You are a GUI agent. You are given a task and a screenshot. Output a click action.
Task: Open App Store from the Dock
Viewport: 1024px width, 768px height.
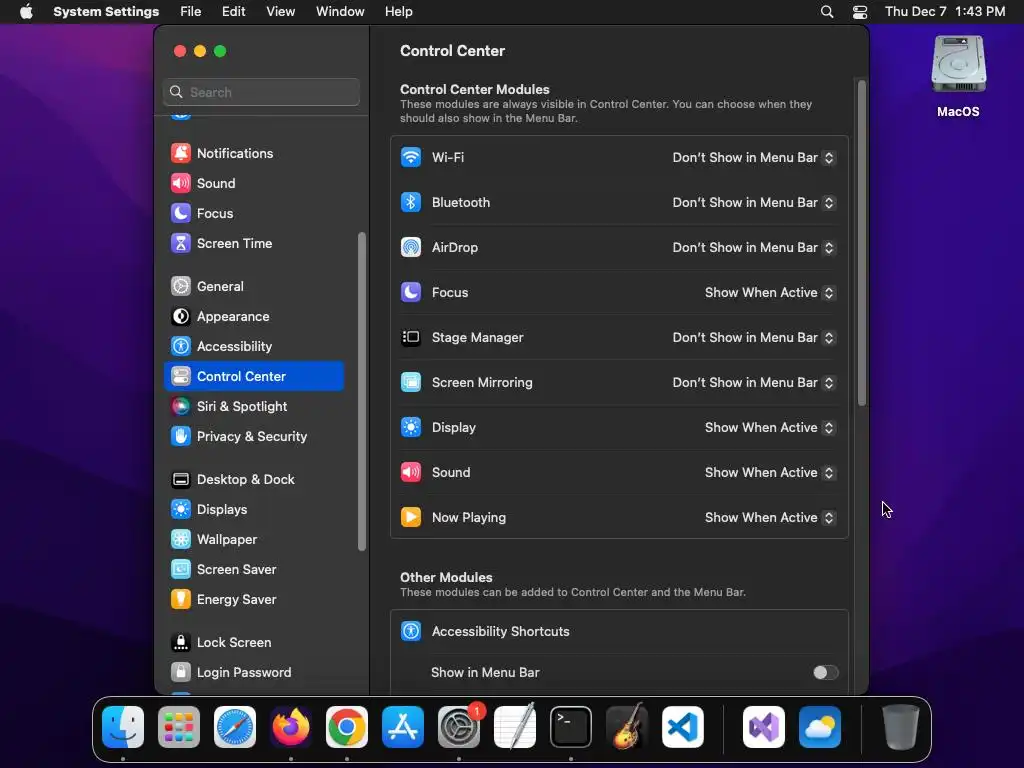(403, 727)
